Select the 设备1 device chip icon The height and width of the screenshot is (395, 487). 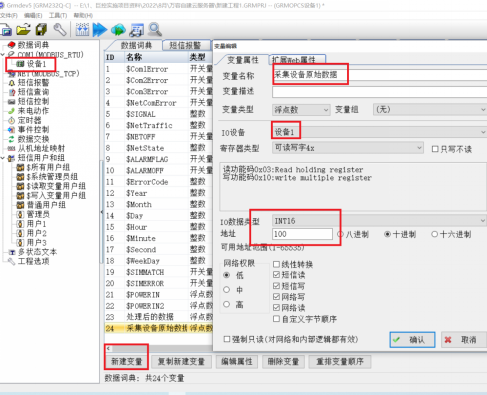pyautogui.click(x=20, y=64)
